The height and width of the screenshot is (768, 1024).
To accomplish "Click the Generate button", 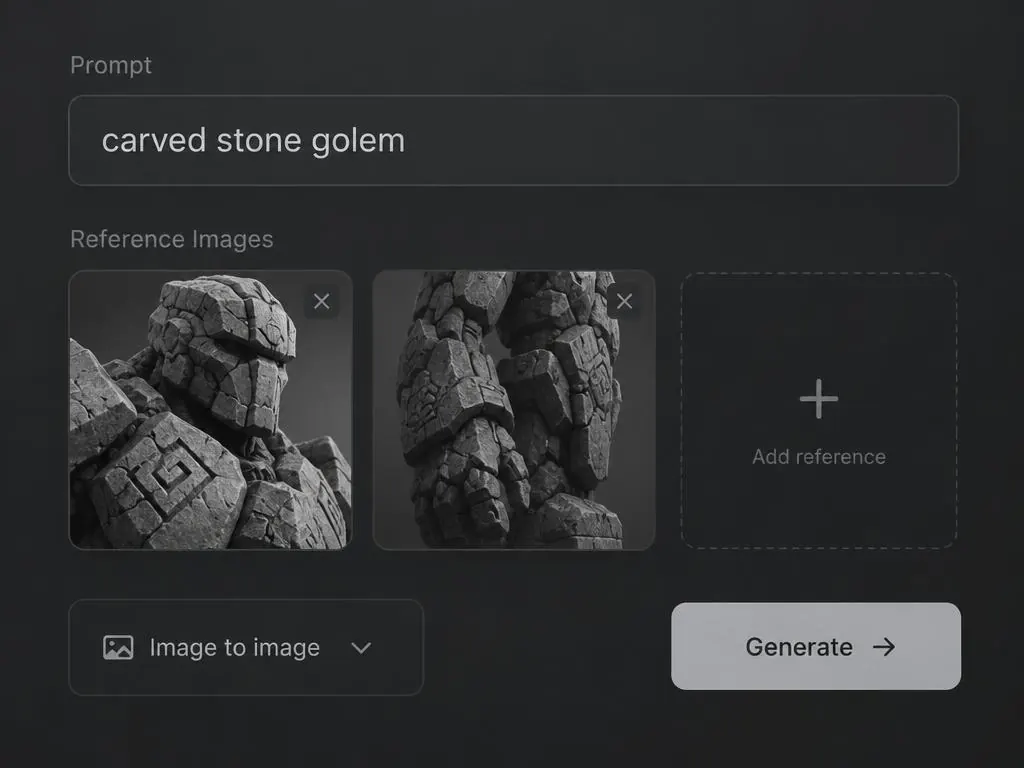I will click(x=816, y=646).
